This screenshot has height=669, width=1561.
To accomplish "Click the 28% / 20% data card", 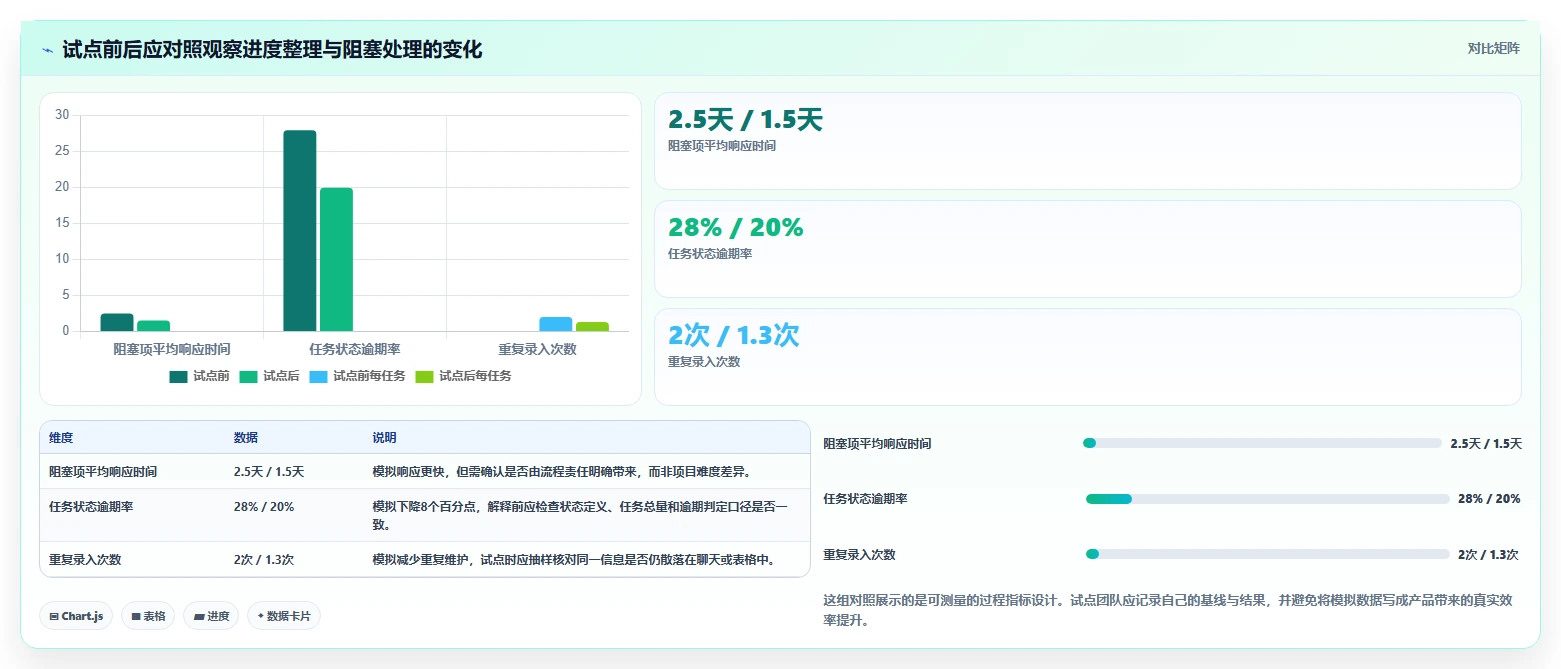I will [1087, 249].
